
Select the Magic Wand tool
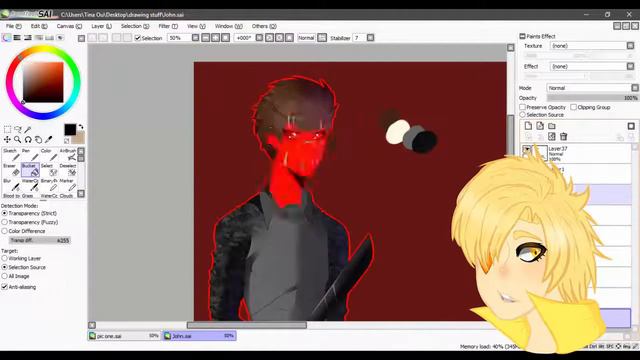coord(28,129)
